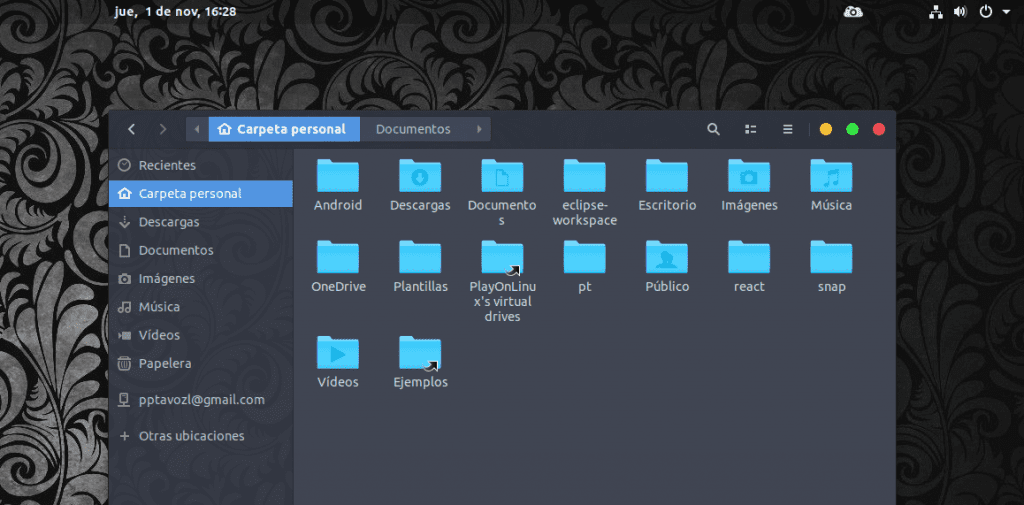Select the Música folder icon
Viewport: 1024px width, 505px height.
click(x=831, y=177)
